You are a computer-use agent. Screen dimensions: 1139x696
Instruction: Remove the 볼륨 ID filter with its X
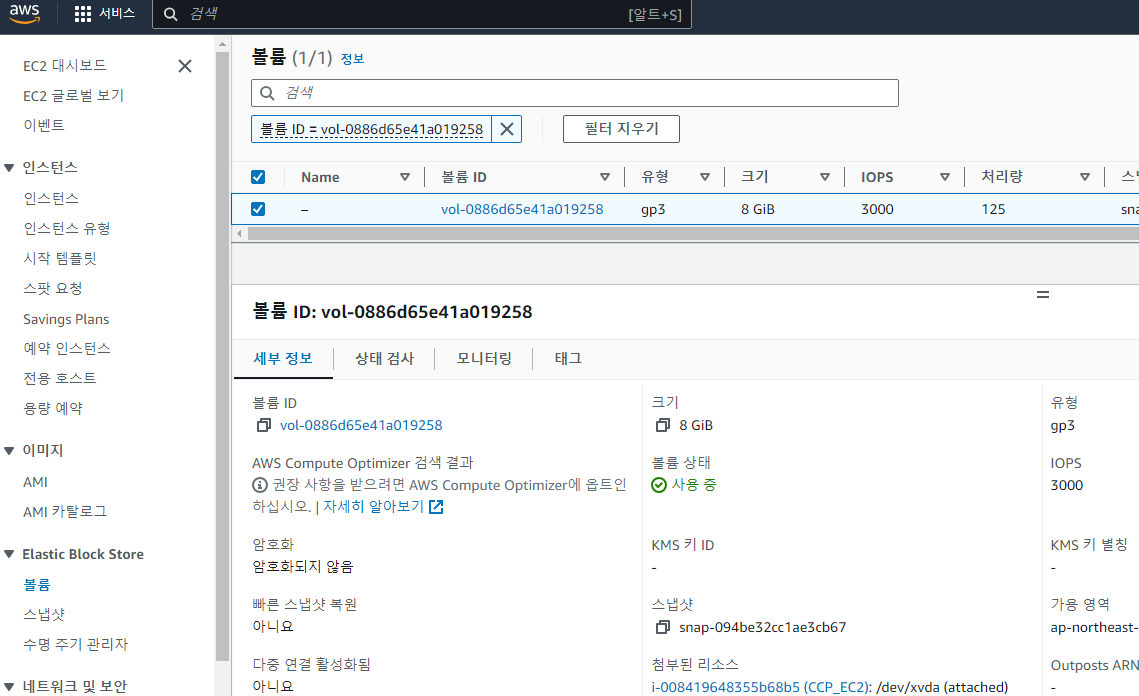point(507,129)
